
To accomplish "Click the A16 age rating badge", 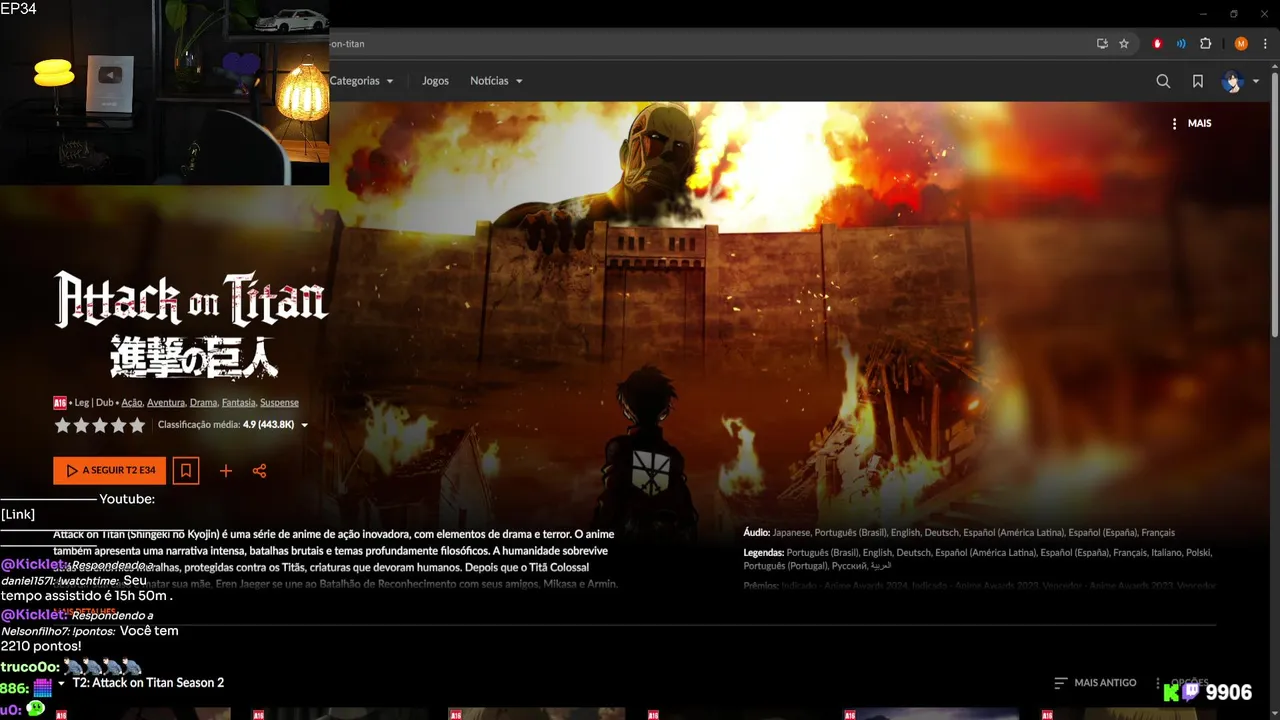I will [x=60, y=403].
